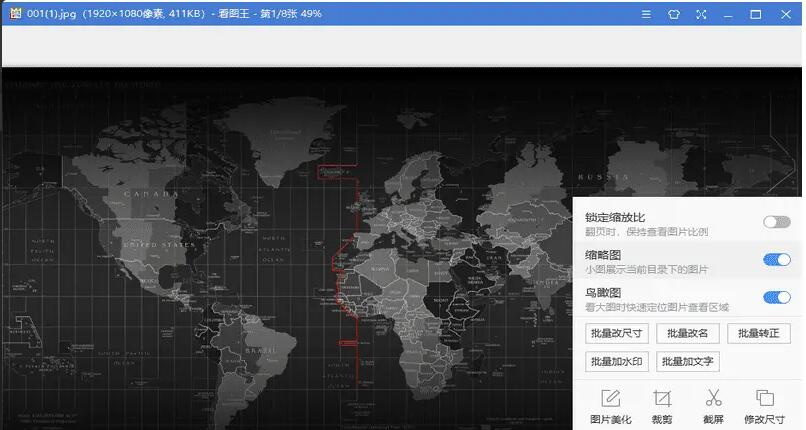Open the 修改尺寸 resize tool
This screenshot has width=806, height=430.
point(765,406)
